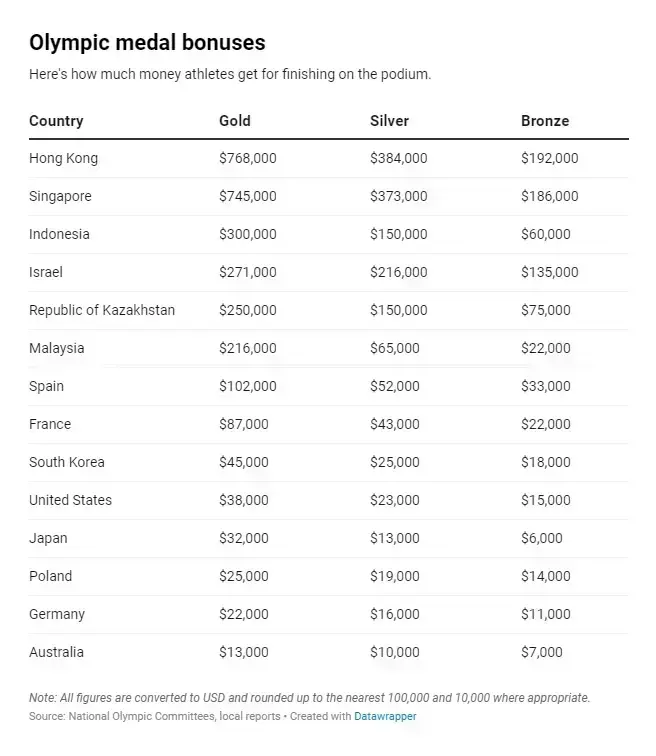This screenshot has width=656, height=756.
Task: Click the Indonesia country cell
Action: (x=59, y=234)
